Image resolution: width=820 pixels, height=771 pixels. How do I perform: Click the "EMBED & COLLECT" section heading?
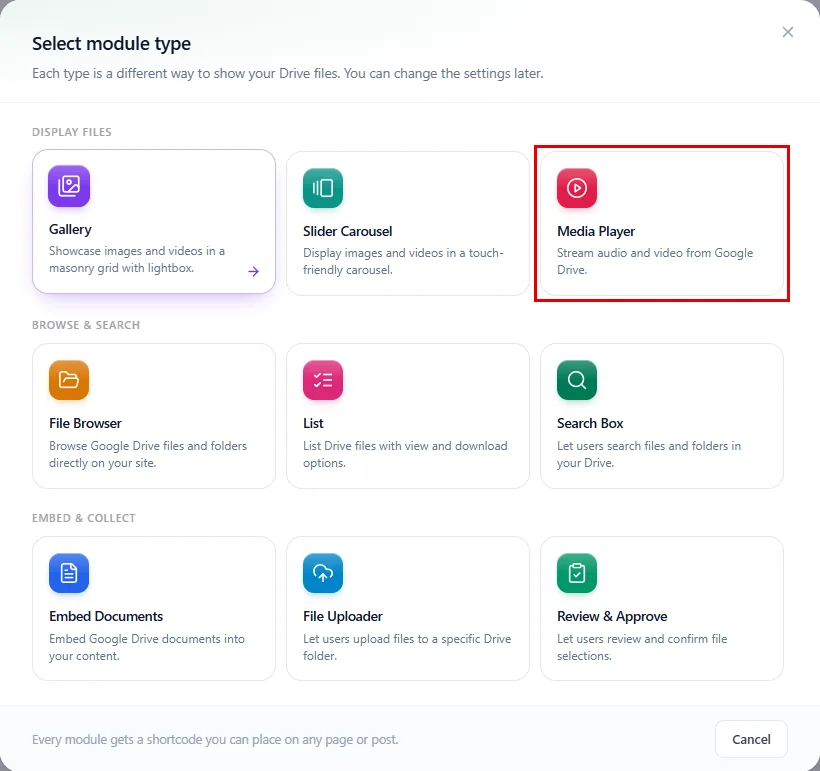point(84,518)
